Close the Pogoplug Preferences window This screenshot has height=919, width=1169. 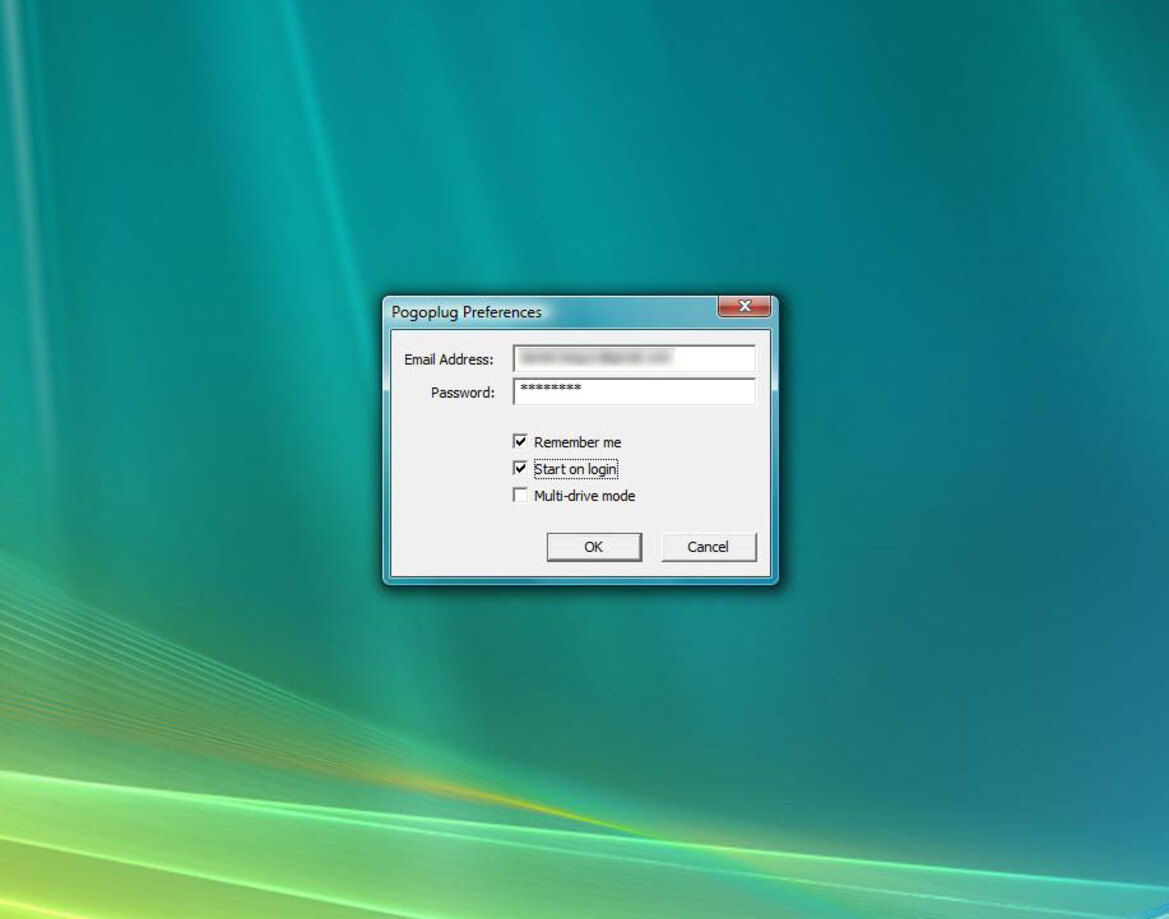click(744, 306)
